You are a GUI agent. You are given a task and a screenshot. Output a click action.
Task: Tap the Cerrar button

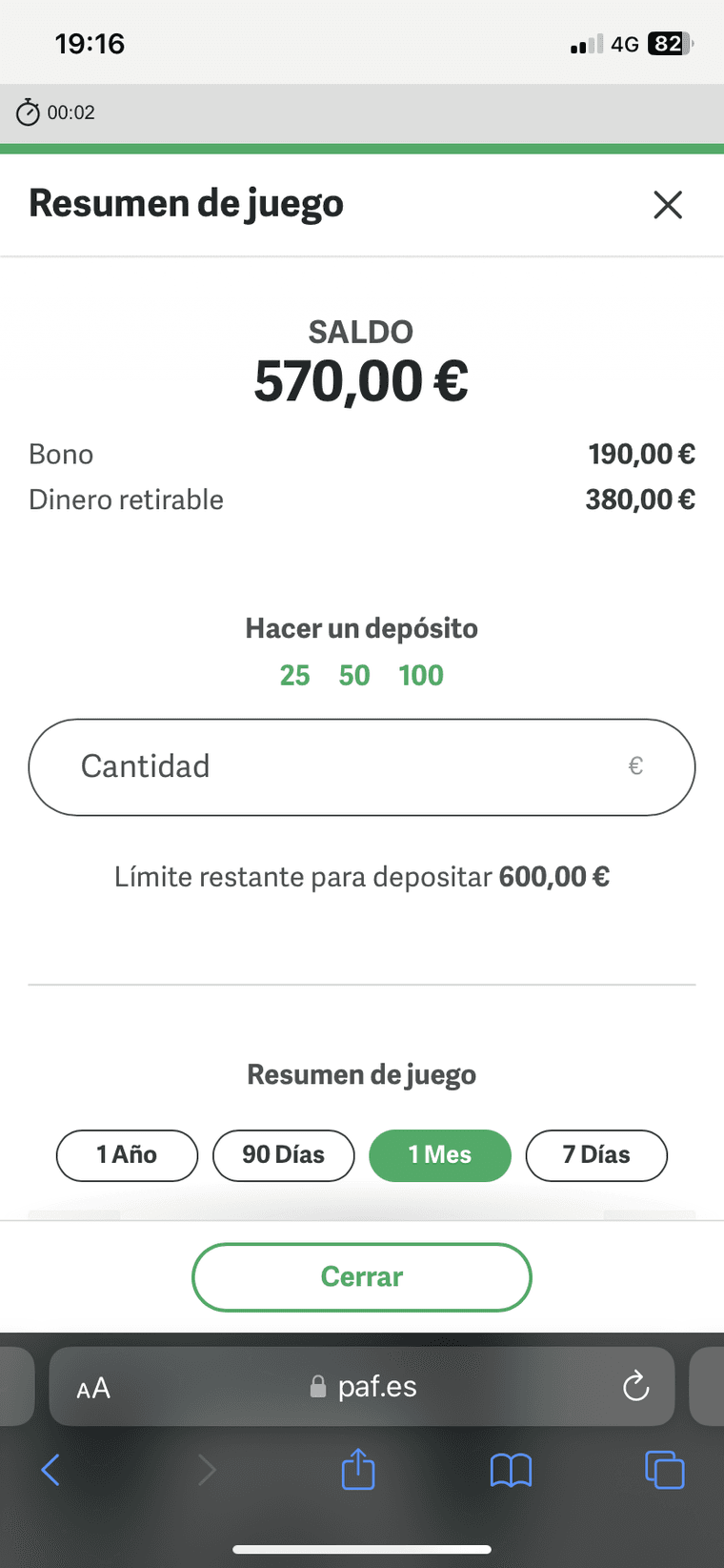362,1277
